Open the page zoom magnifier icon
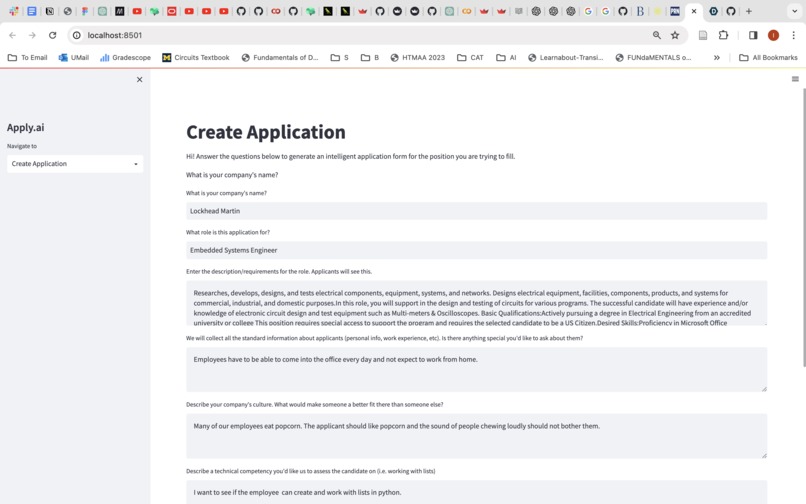Image resolution: width=806 pixels, height=504 pixels. coord(656,35)
